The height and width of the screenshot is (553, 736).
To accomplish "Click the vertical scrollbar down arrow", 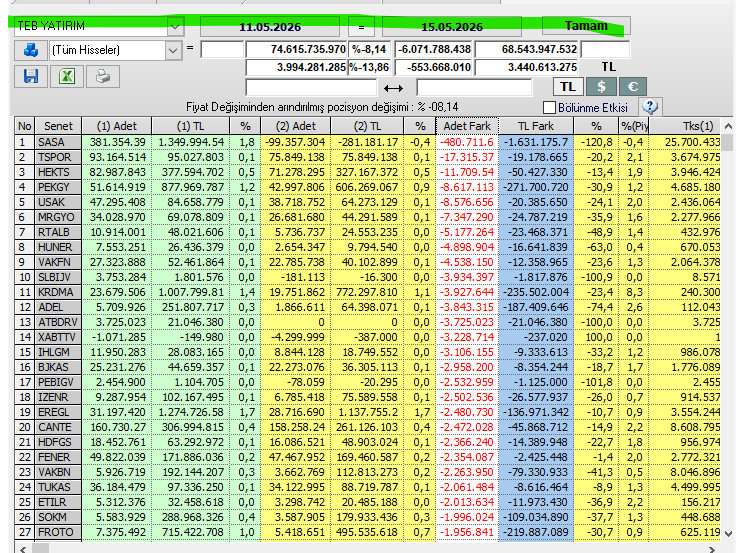I will 728,533.
